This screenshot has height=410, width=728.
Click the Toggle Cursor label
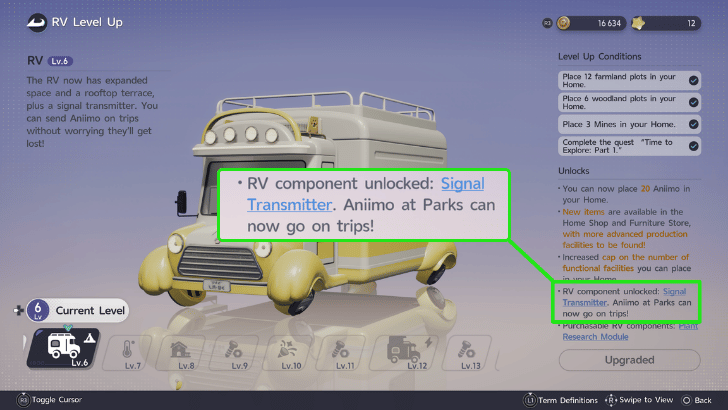coord(57,400)
